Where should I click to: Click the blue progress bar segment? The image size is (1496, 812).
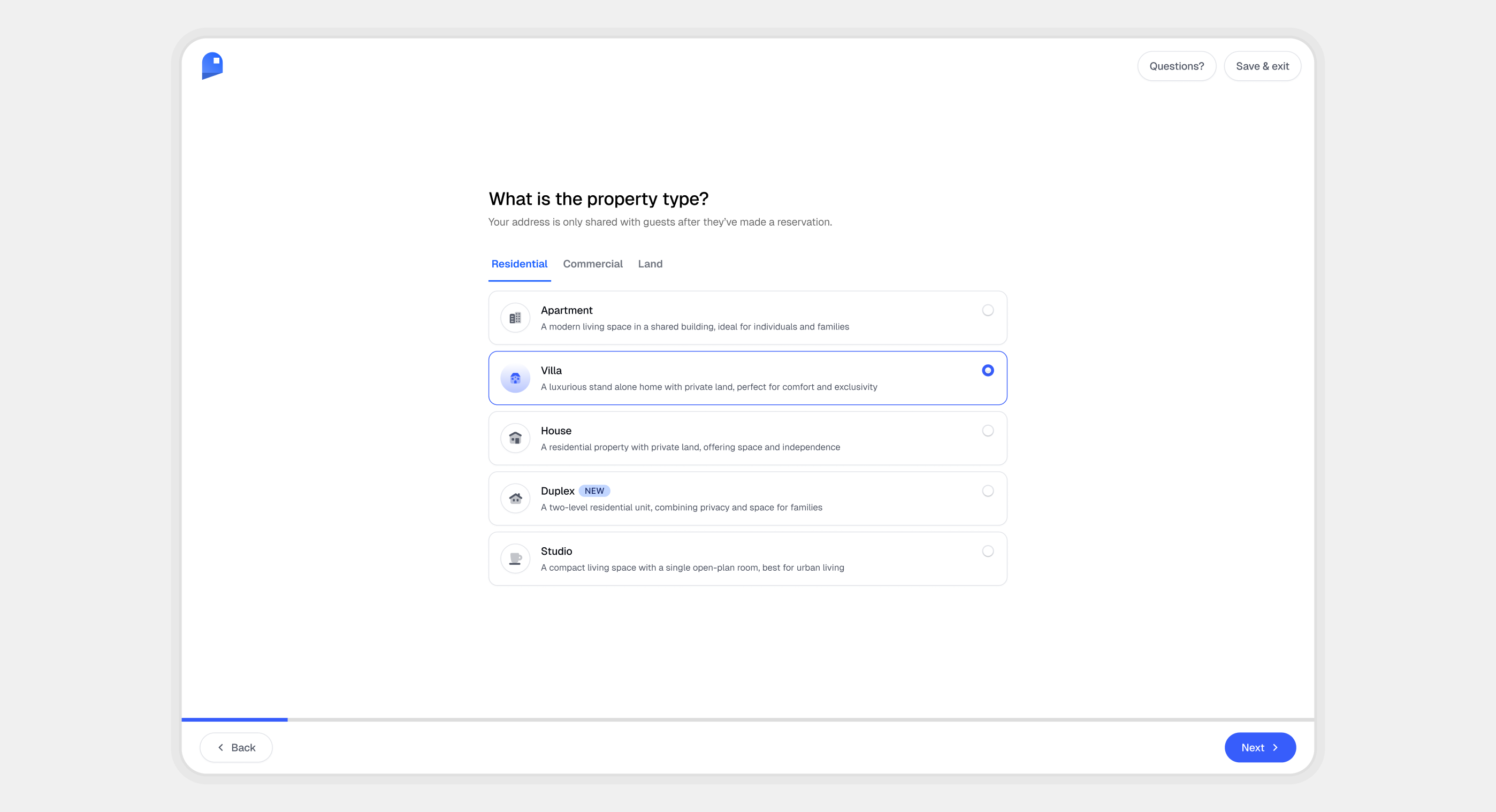(235, 719)
